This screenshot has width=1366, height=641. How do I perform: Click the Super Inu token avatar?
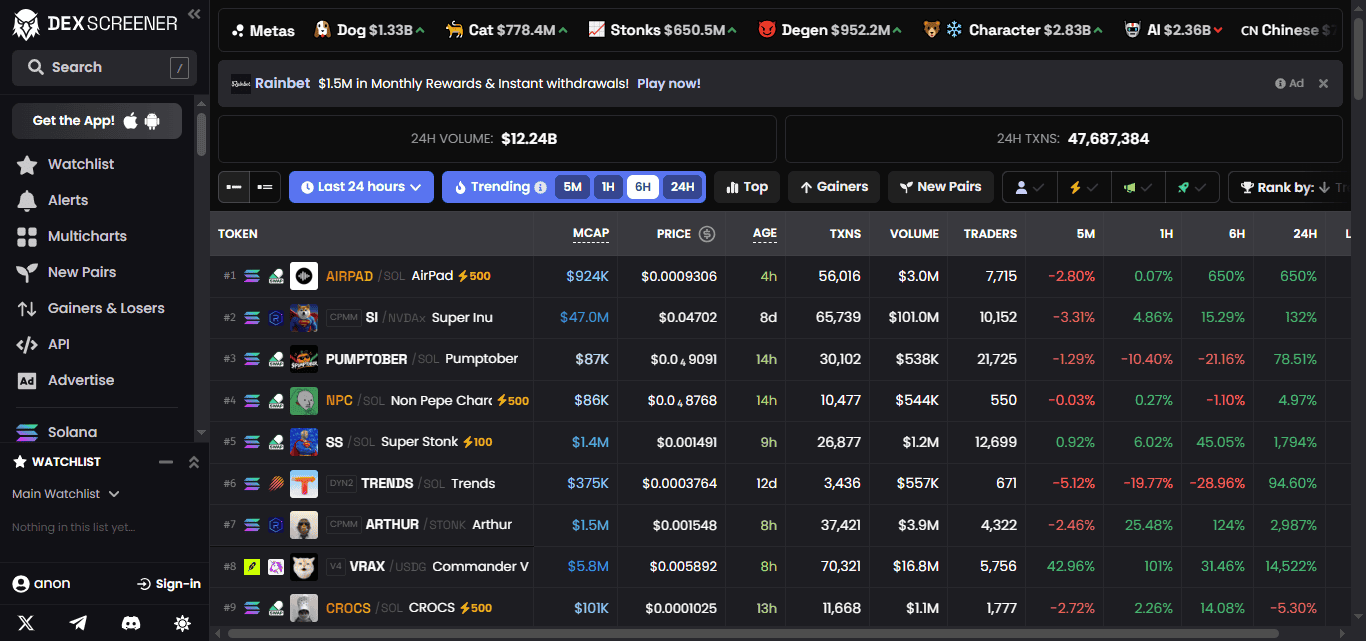coord(304,317)
